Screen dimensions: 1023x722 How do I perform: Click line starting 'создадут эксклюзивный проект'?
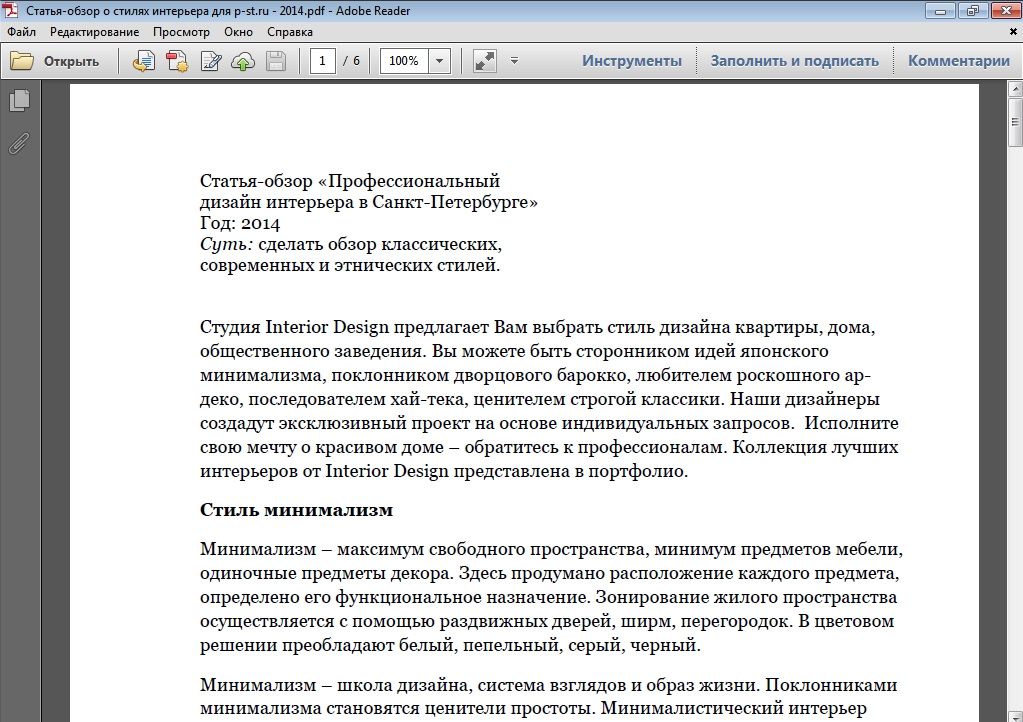(x=549, y=423)
